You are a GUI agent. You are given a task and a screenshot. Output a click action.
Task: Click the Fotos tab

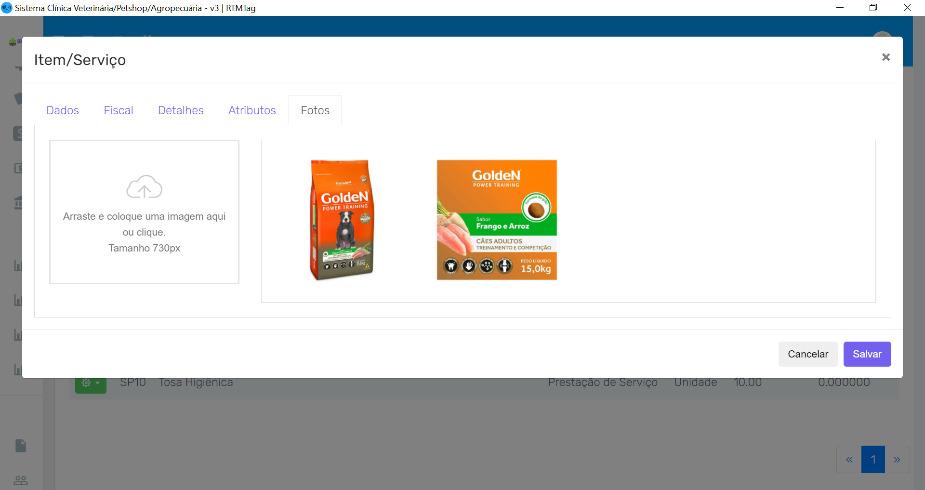coord(315,110)
